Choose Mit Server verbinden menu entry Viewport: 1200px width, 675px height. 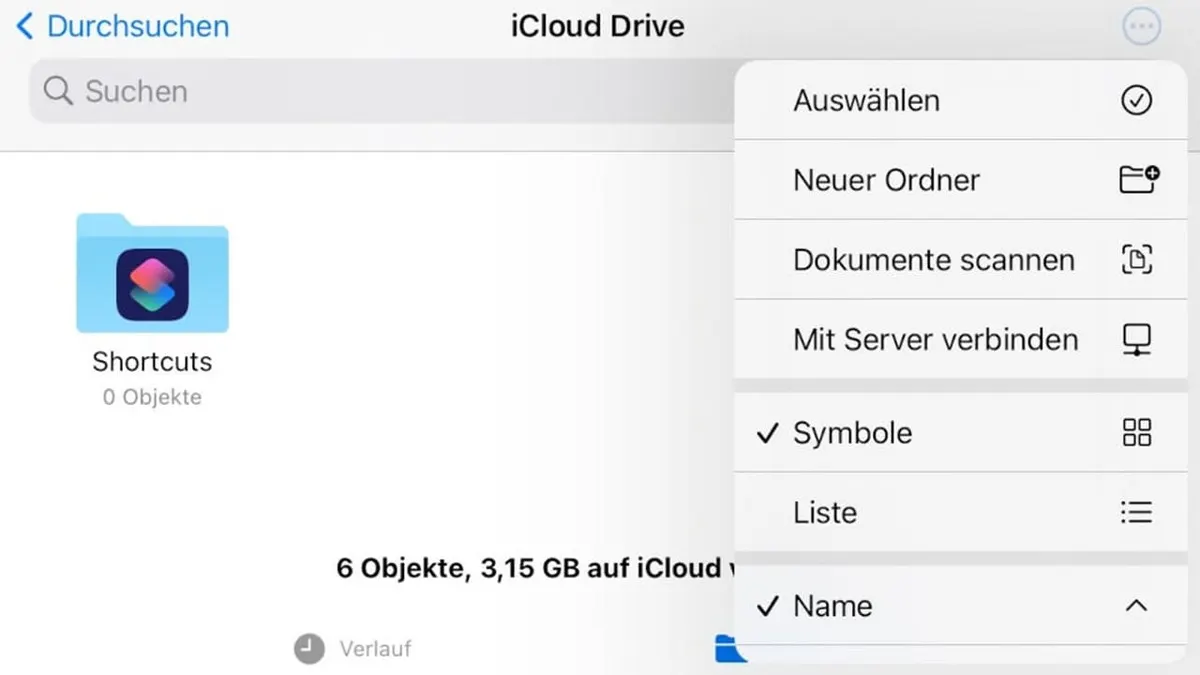point(935,339)
